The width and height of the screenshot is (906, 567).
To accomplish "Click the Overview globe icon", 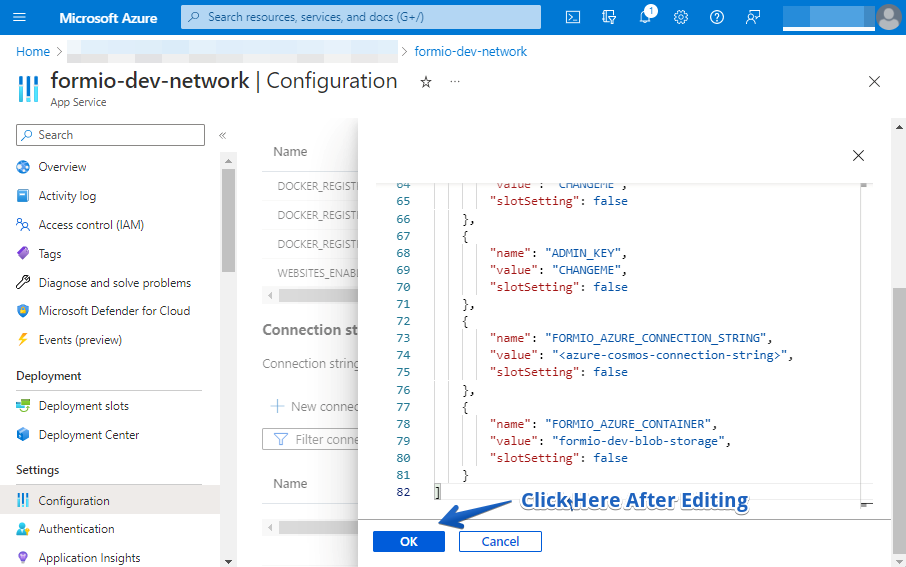I will point(23,167).
